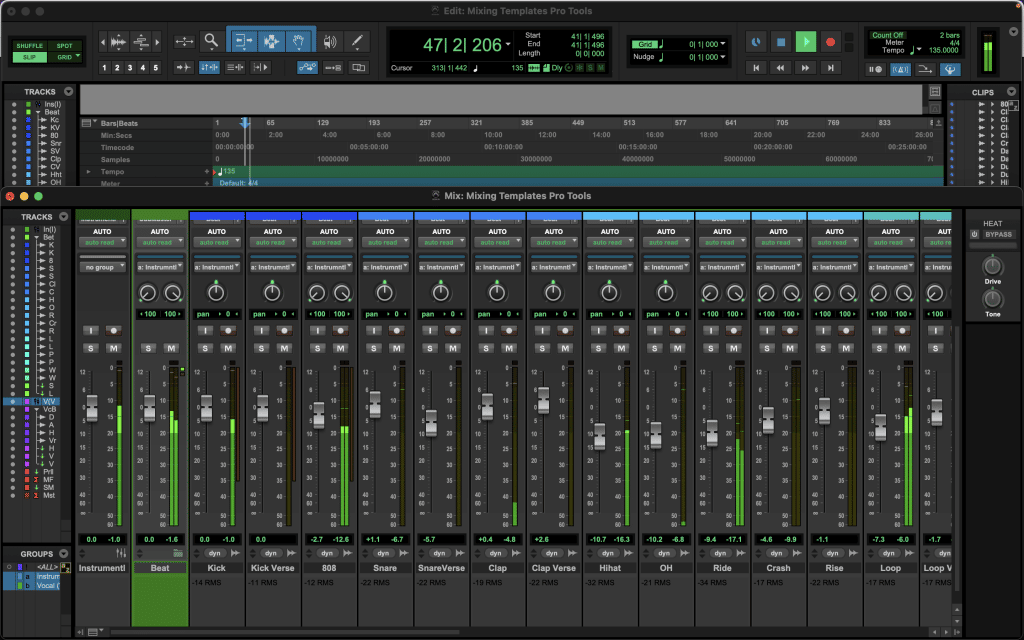Select the Scrubber tool
This screenshot has height=640, width=1024.
330,42
